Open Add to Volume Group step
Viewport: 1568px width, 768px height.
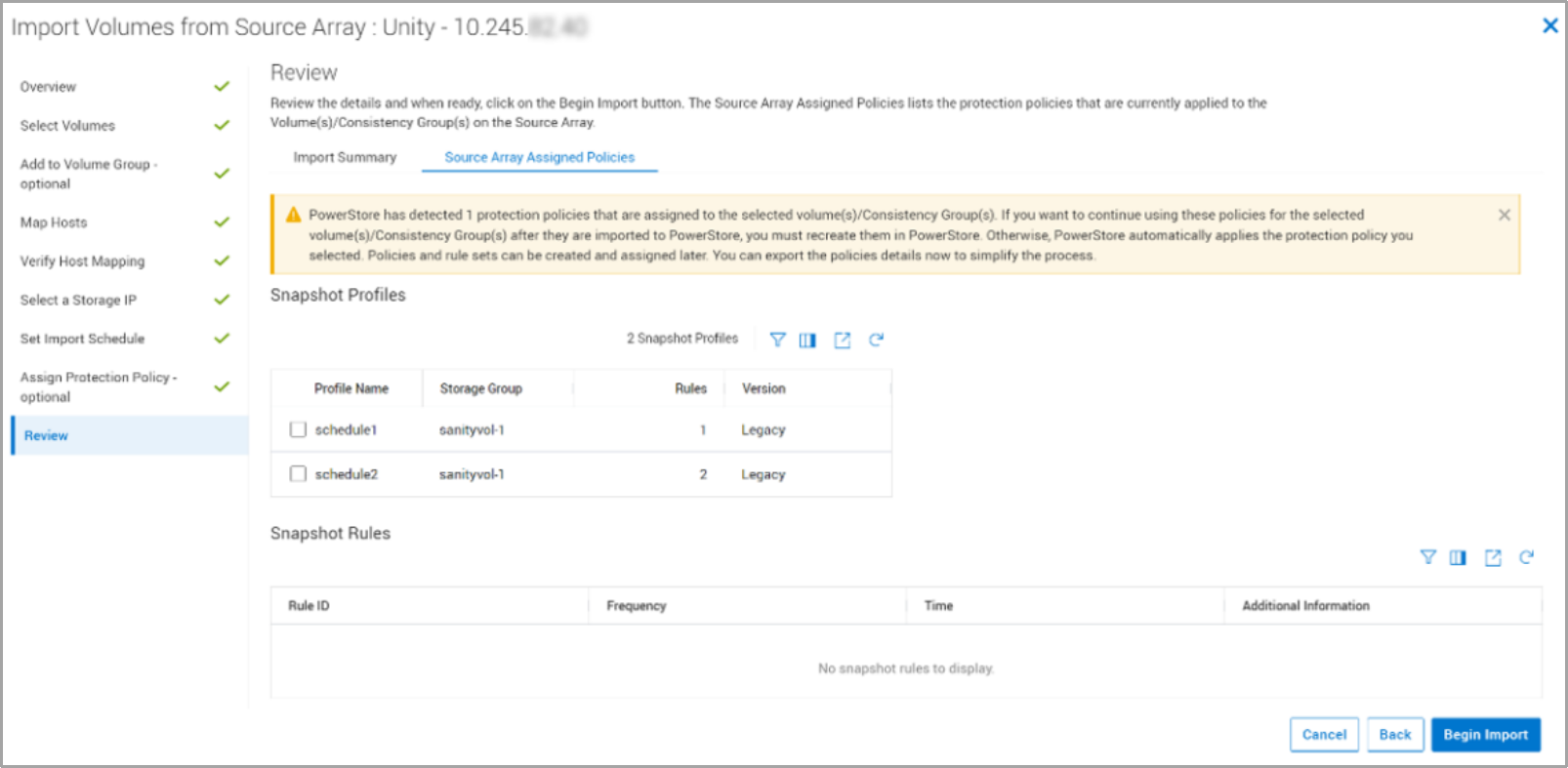click(89, 174)
